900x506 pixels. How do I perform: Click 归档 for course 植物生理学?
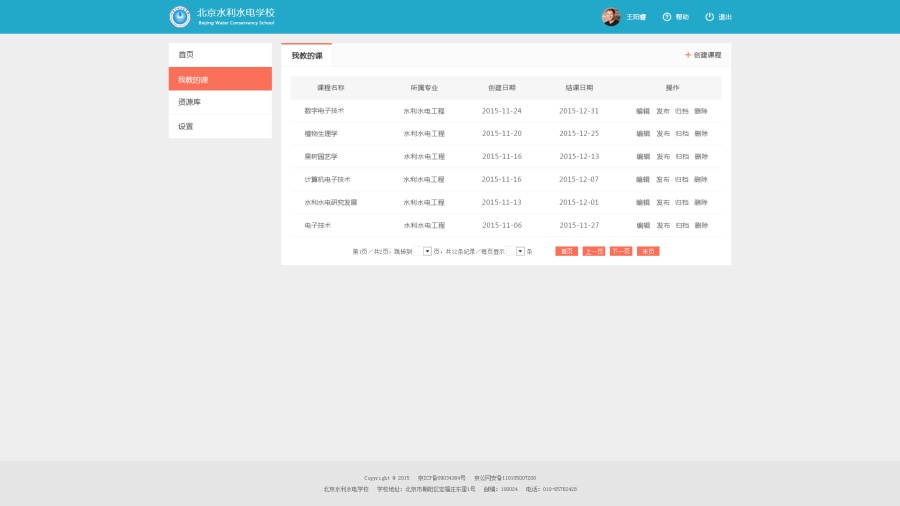pyautogui.click(x=682, y=133)
